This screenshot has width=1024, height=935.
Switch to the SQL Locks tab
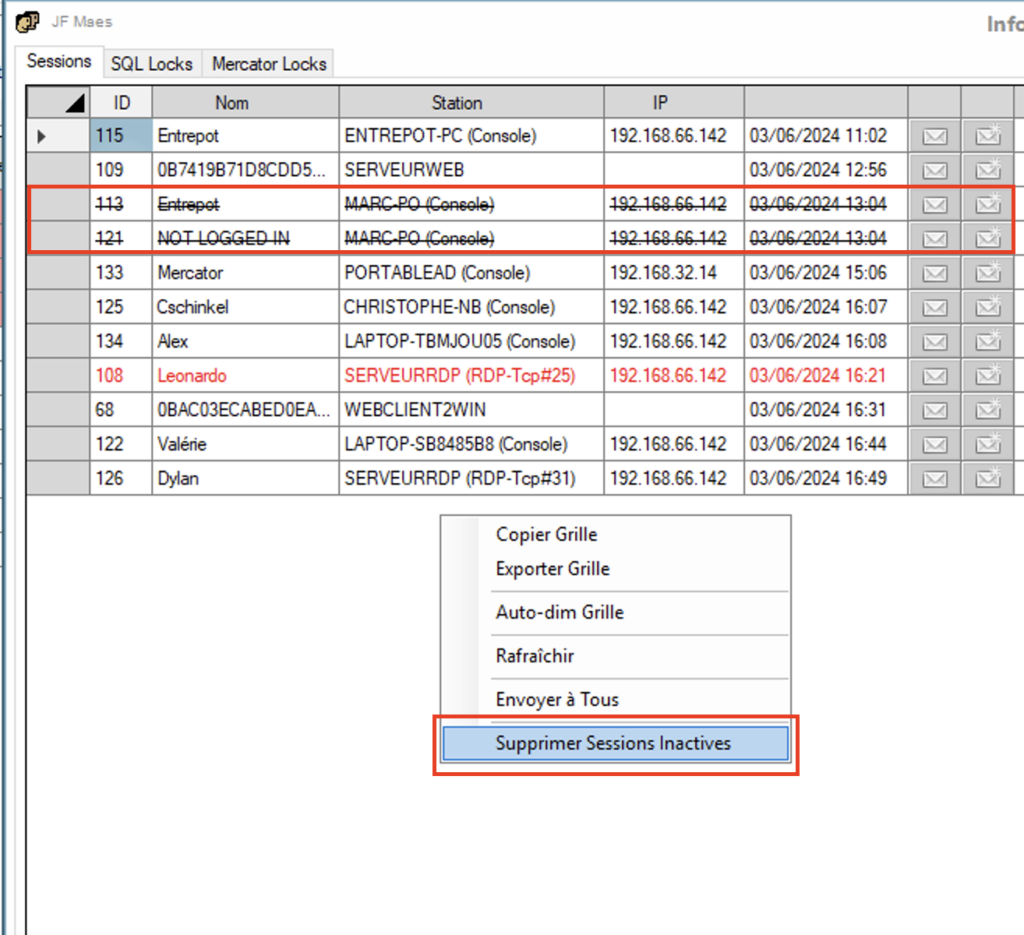point(151,64)
